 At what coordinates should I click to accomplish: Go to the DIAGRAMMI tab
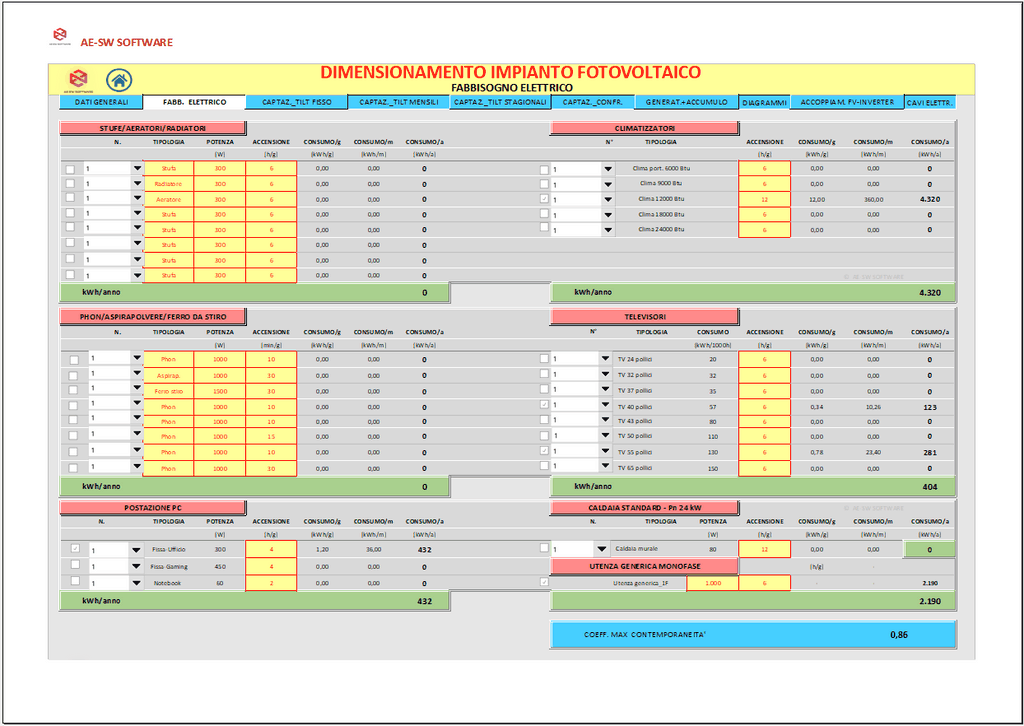point(765,102)
